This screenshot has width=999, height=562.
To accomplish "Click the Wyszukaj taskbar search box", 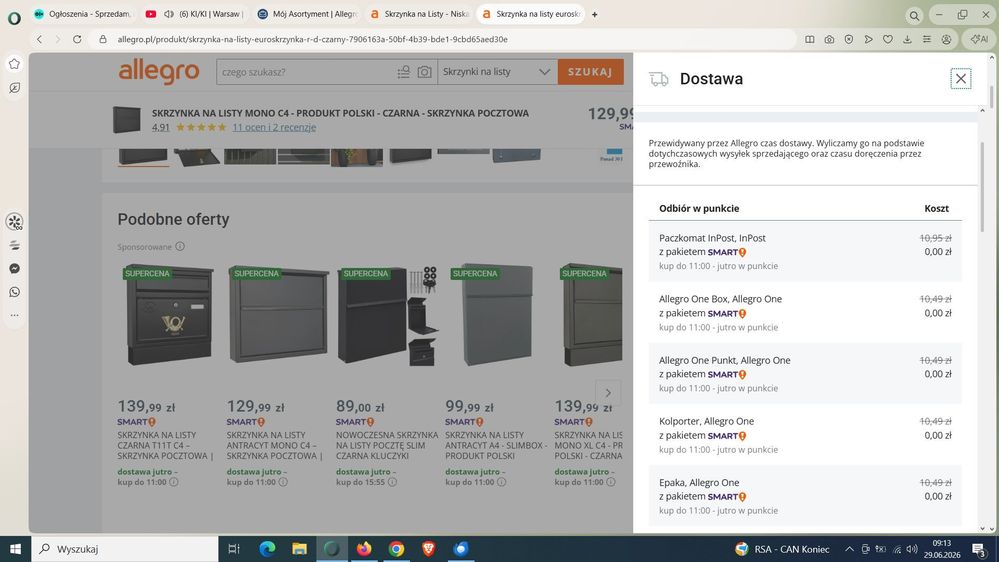I will [125, 549].
